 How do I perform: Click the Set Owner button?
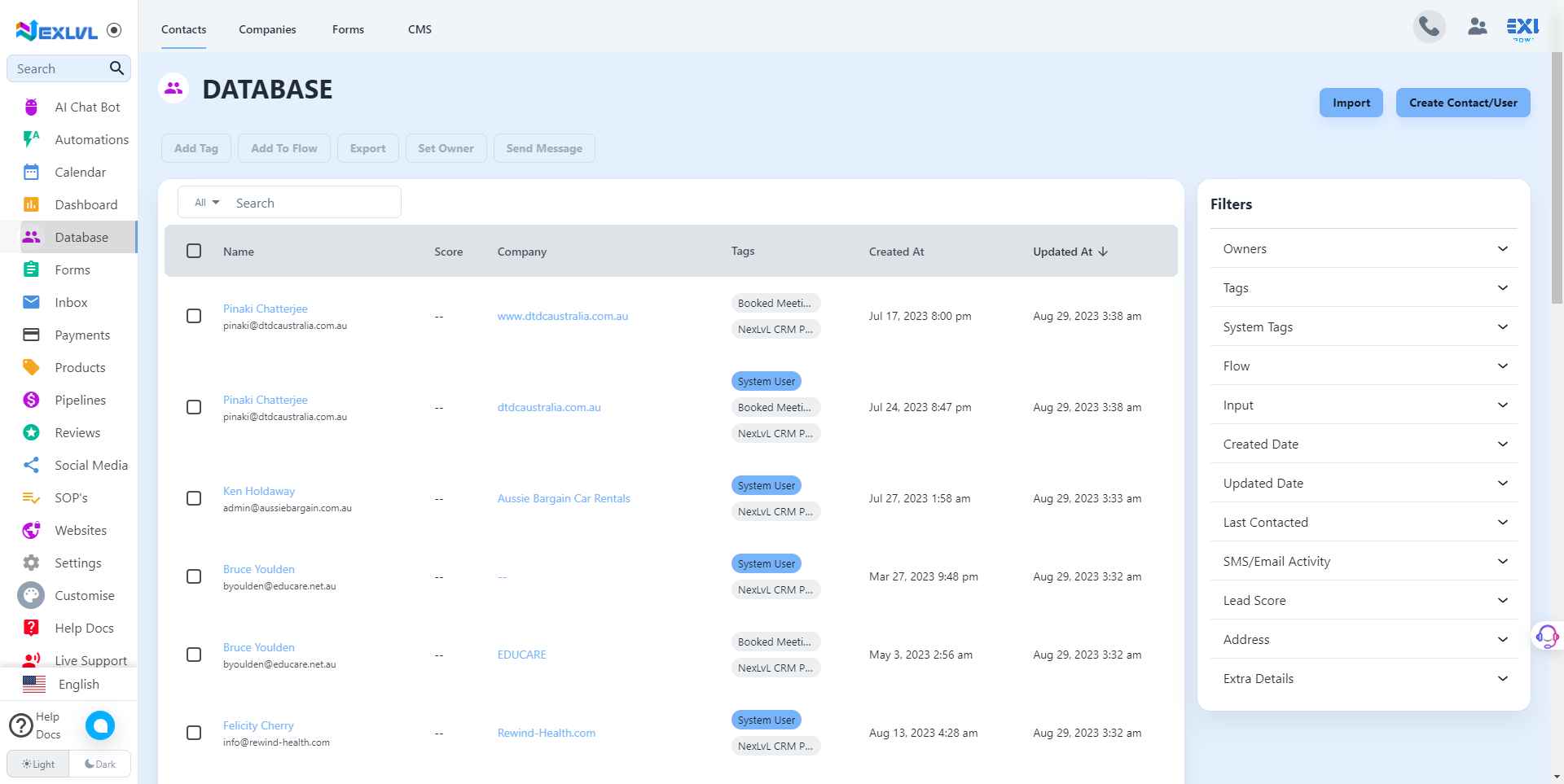pos(446,148)
